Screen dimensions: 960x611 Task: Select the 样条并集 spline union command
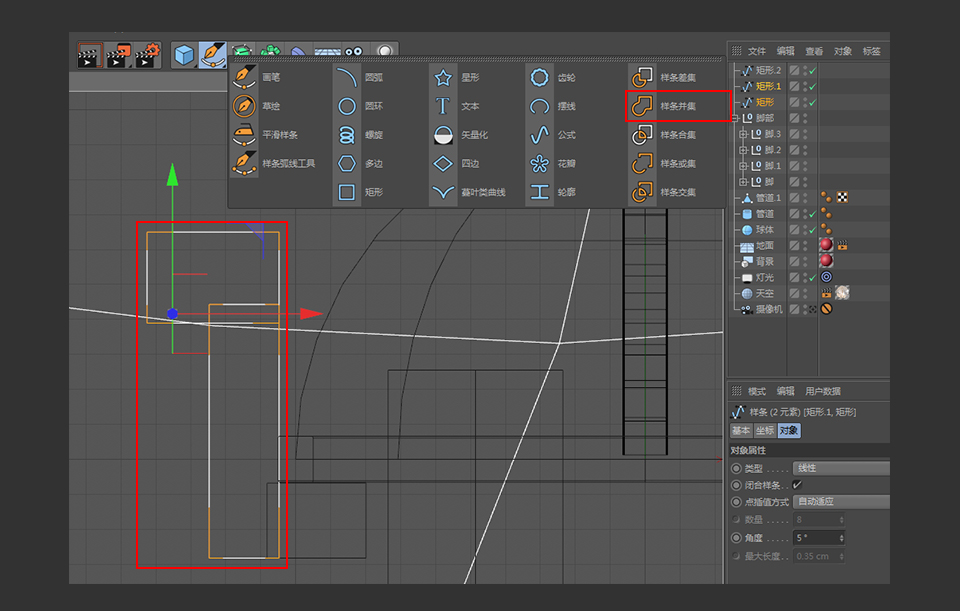[x=677, y=106]
